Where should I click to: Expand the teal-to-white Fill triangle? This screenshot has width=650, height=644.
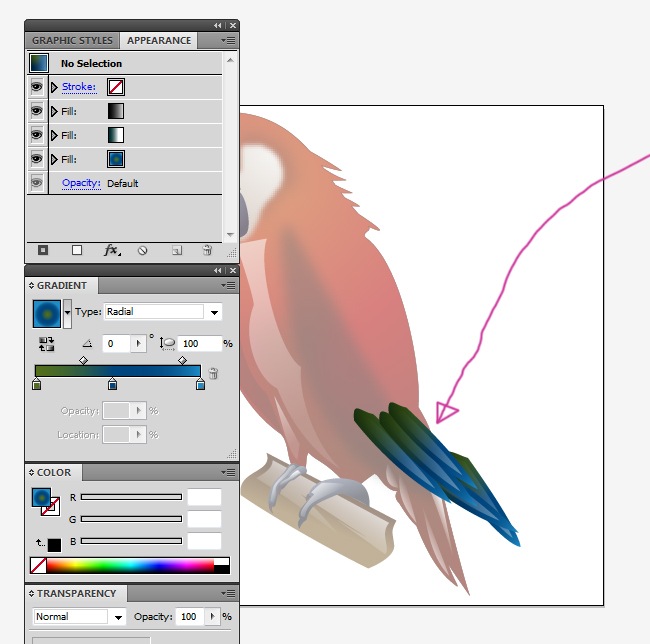[x=54, y=136]
